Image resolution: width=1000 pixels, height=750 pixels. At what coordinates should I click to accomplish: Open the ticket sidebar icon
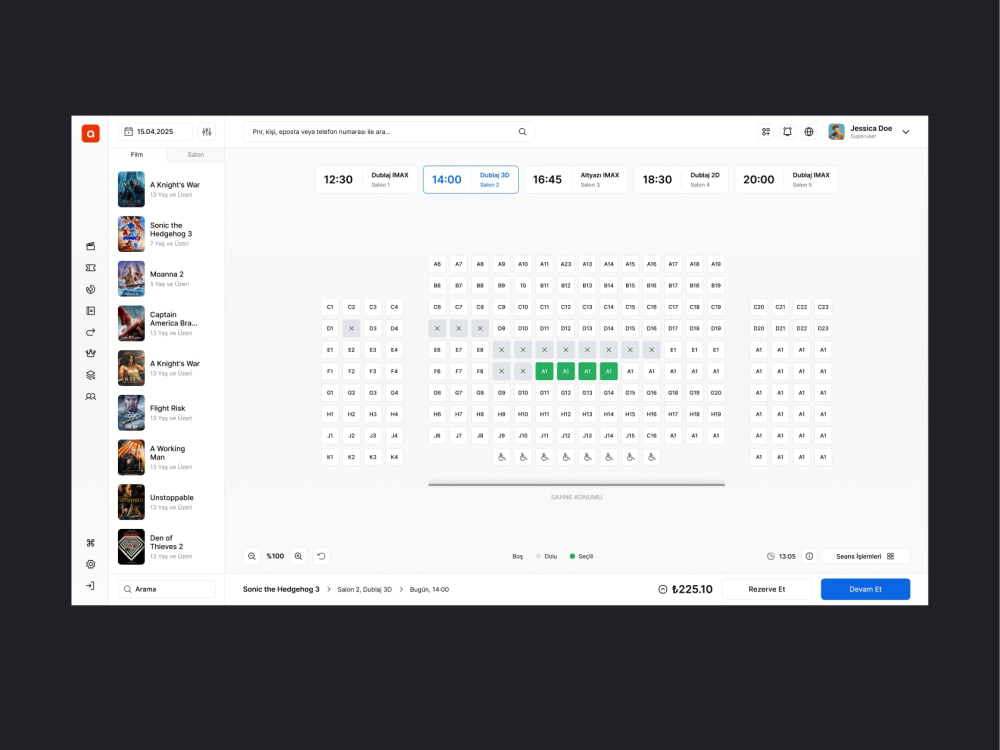point(91,268)
